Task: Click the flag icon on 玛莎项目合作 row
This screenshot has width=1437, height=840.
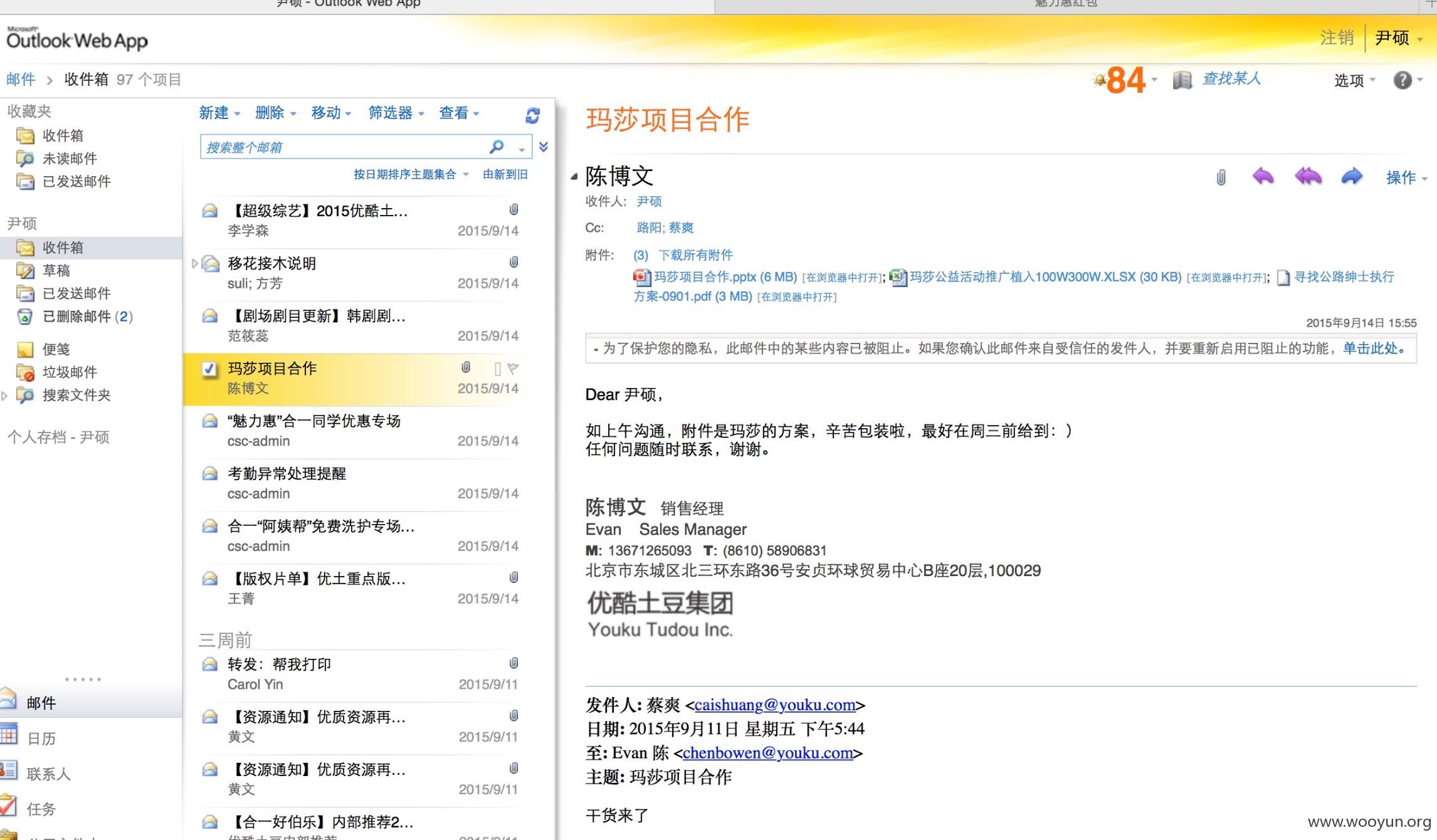Action: (x=513, y=369)
